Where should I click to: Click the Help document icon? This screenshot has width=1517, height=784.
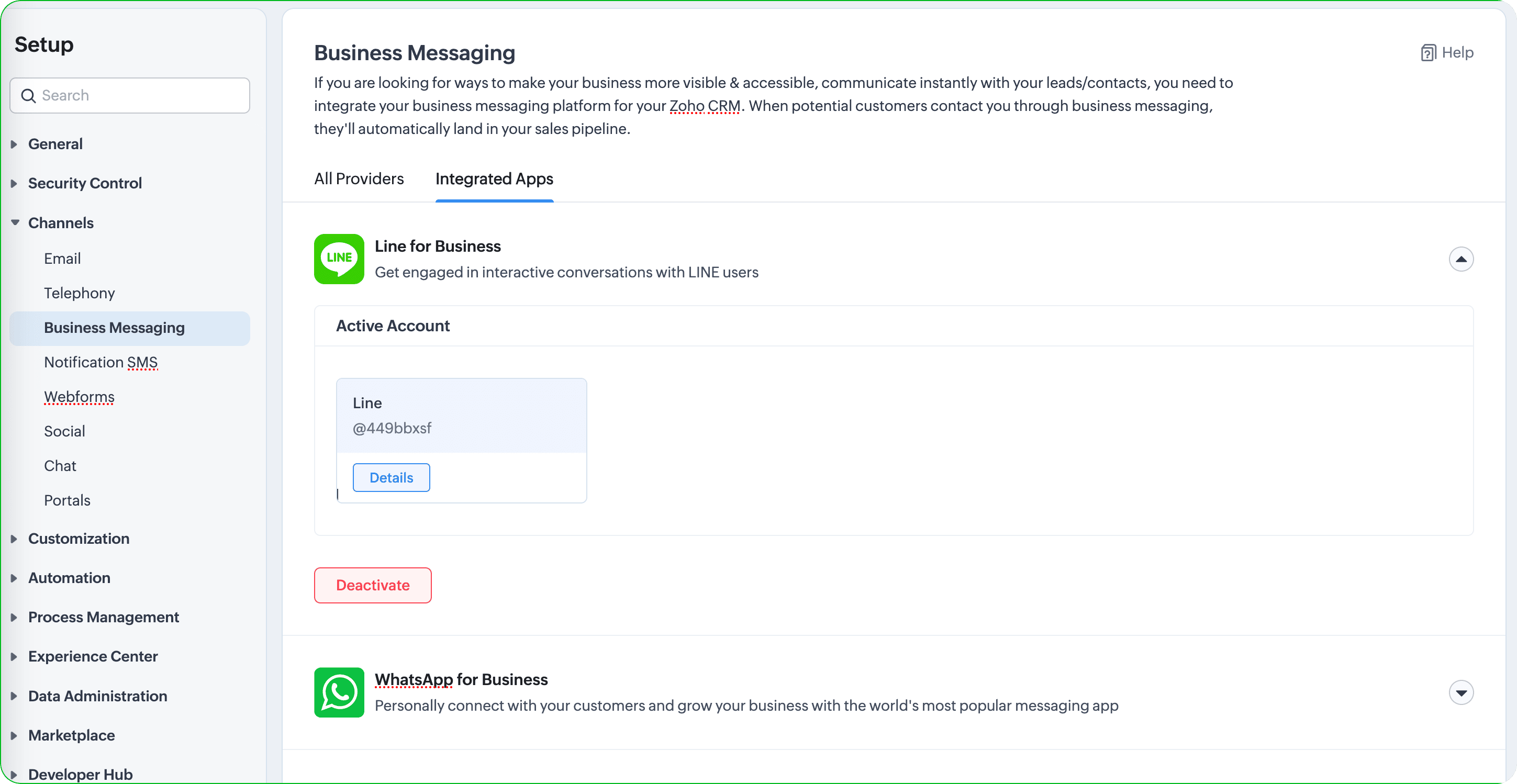click(1427, 53)
